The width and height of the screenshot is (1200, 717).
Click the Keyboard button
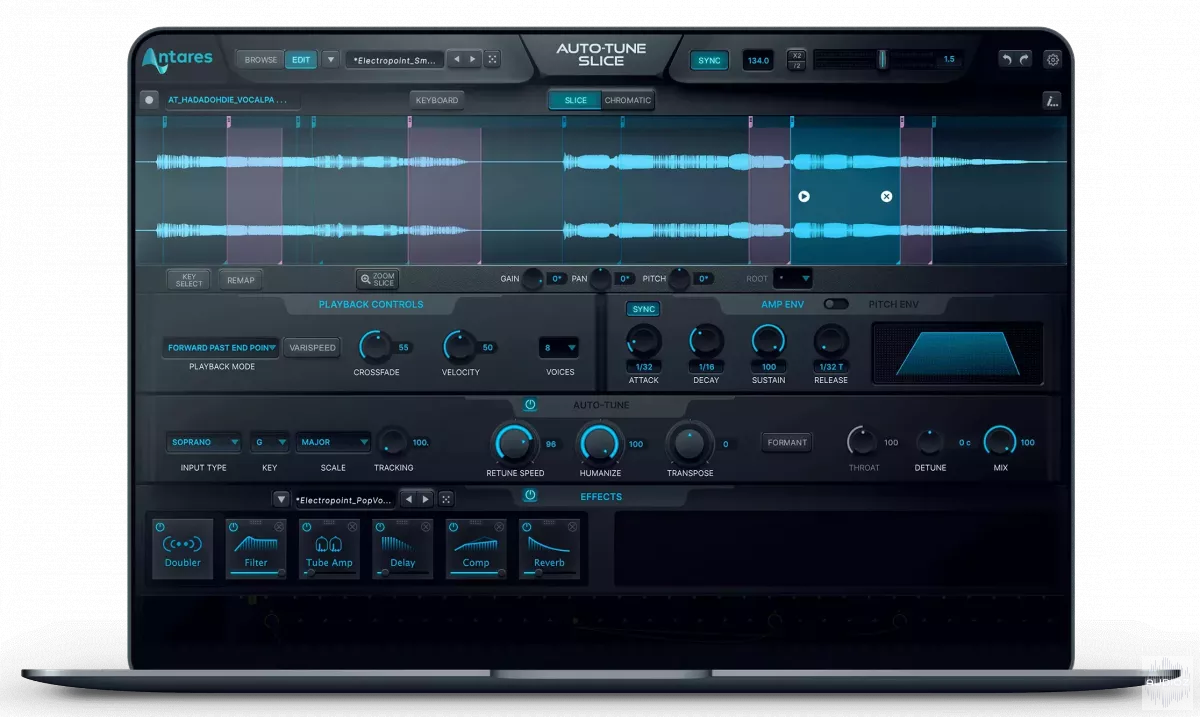click(x=437, y=100)
